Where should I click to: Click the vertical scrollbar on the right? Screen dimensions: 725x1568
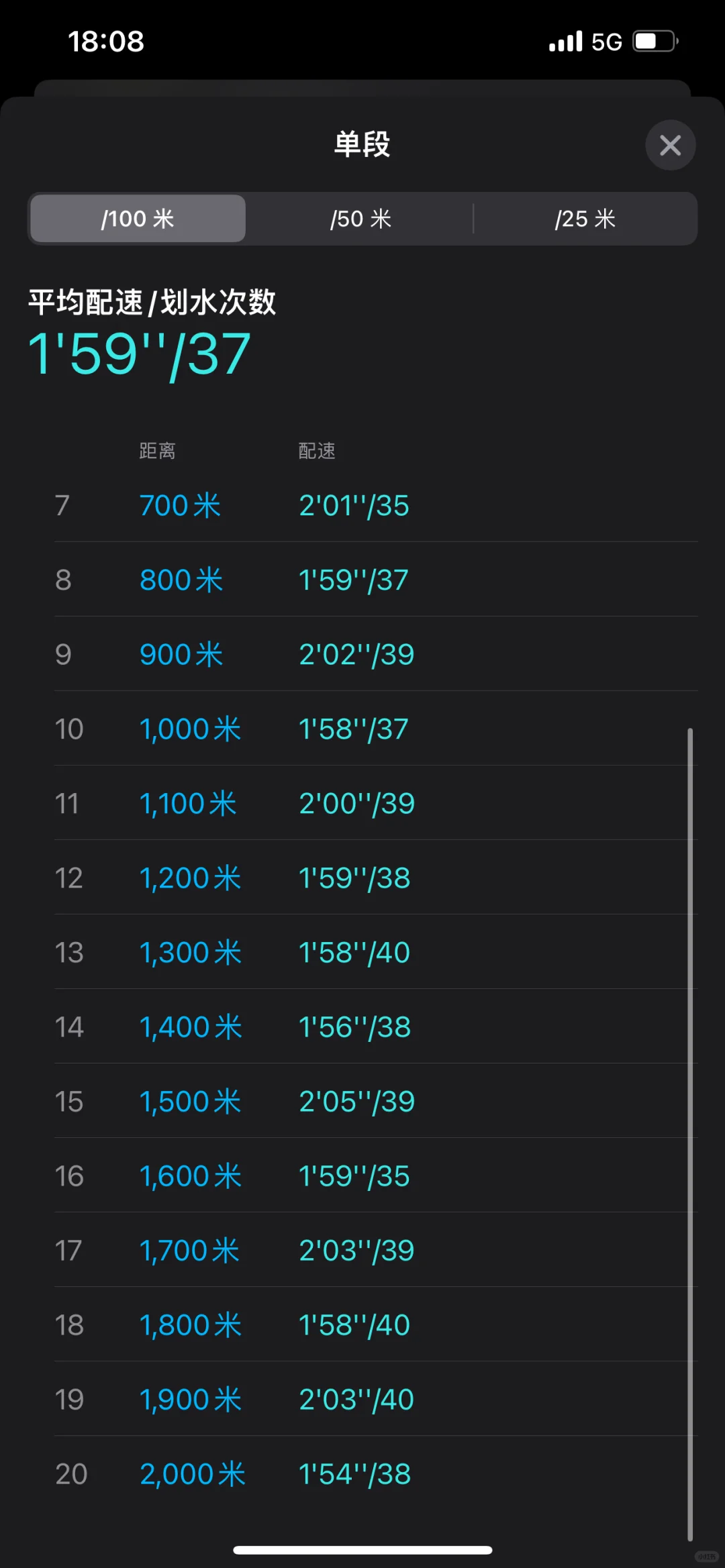[689, 1134]
